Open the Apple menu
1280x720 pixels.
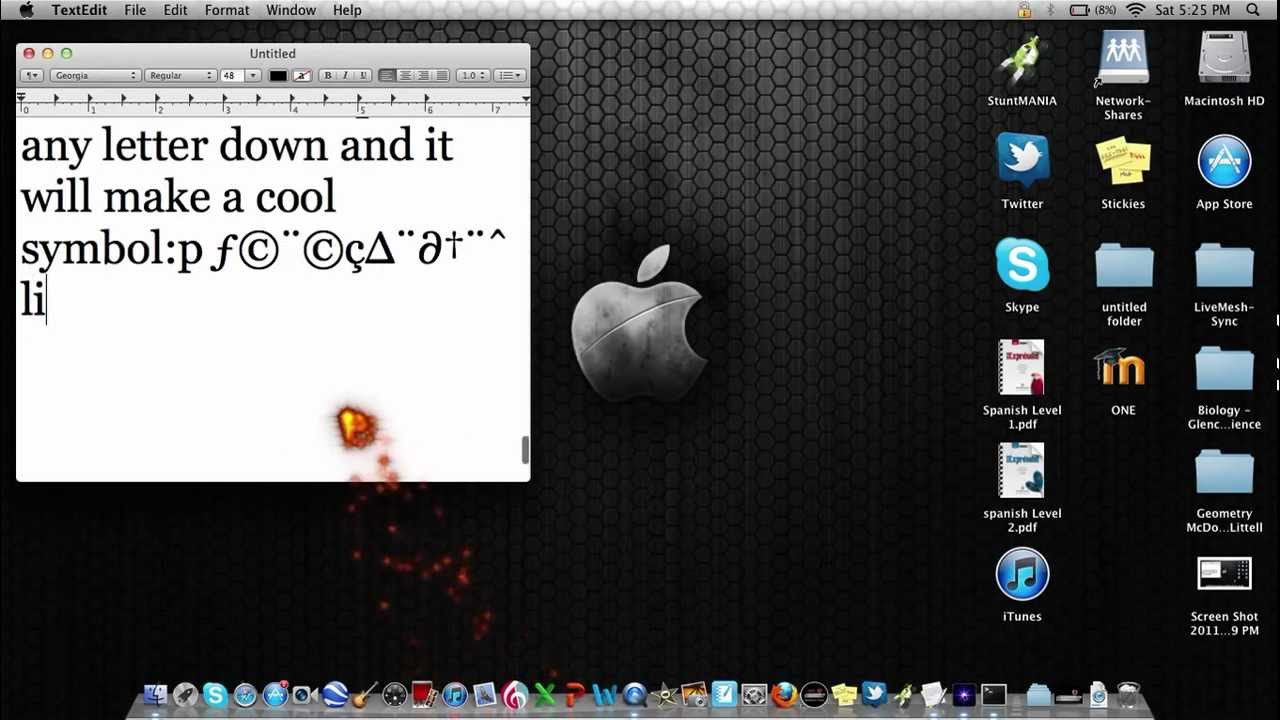(26, 10)
